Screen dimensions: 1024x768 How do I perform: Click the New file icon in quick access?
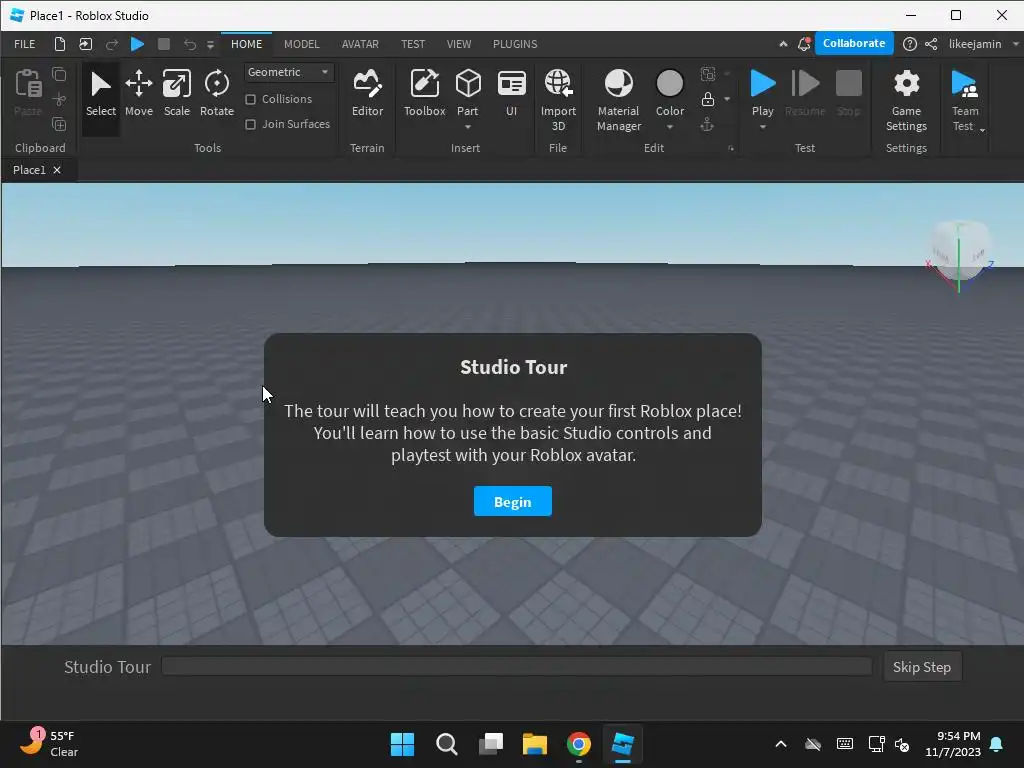[x=59, y=44]
